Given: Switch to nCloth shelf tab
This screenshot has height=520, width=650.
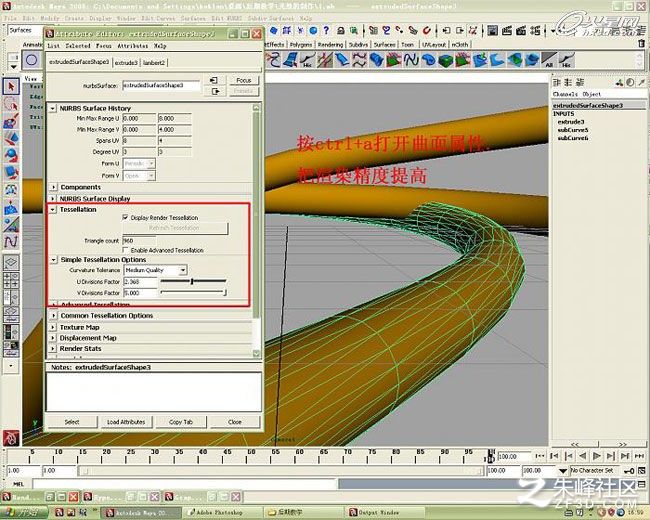Looking at the screenshot, I should (x=460, y=44).
